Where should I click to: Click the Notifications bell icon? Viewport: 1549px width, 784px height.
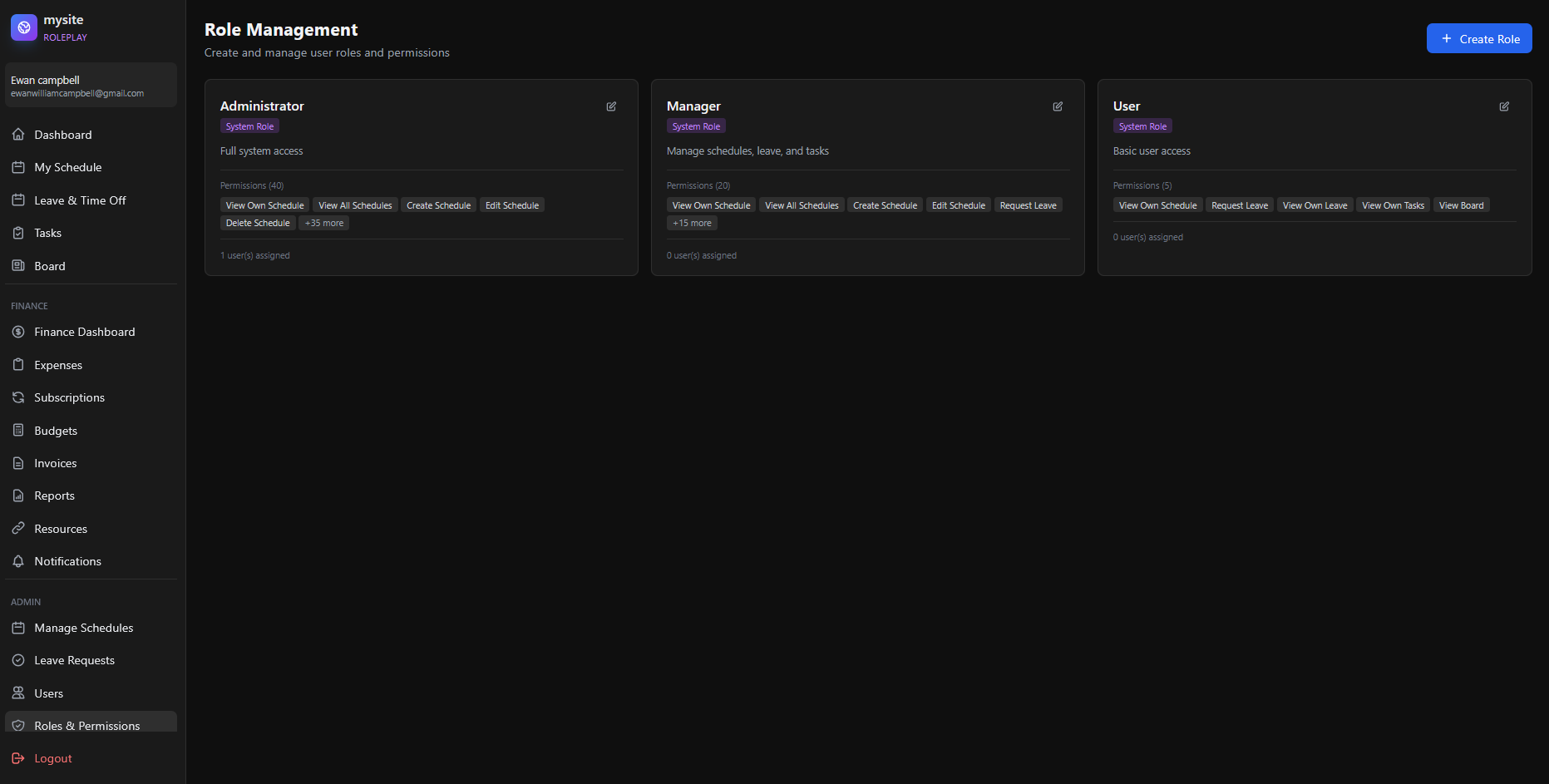click(18, 561)
